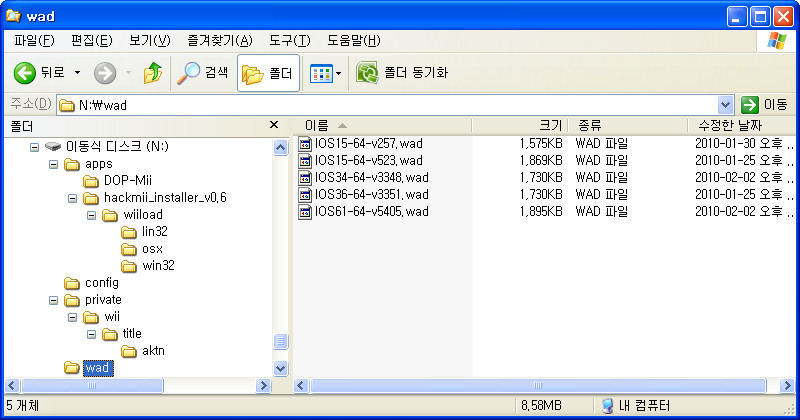Image resolution: width=800 pixels, height=420 pixels.
Task: Select the config folder icon
Action: pos(72,283)
